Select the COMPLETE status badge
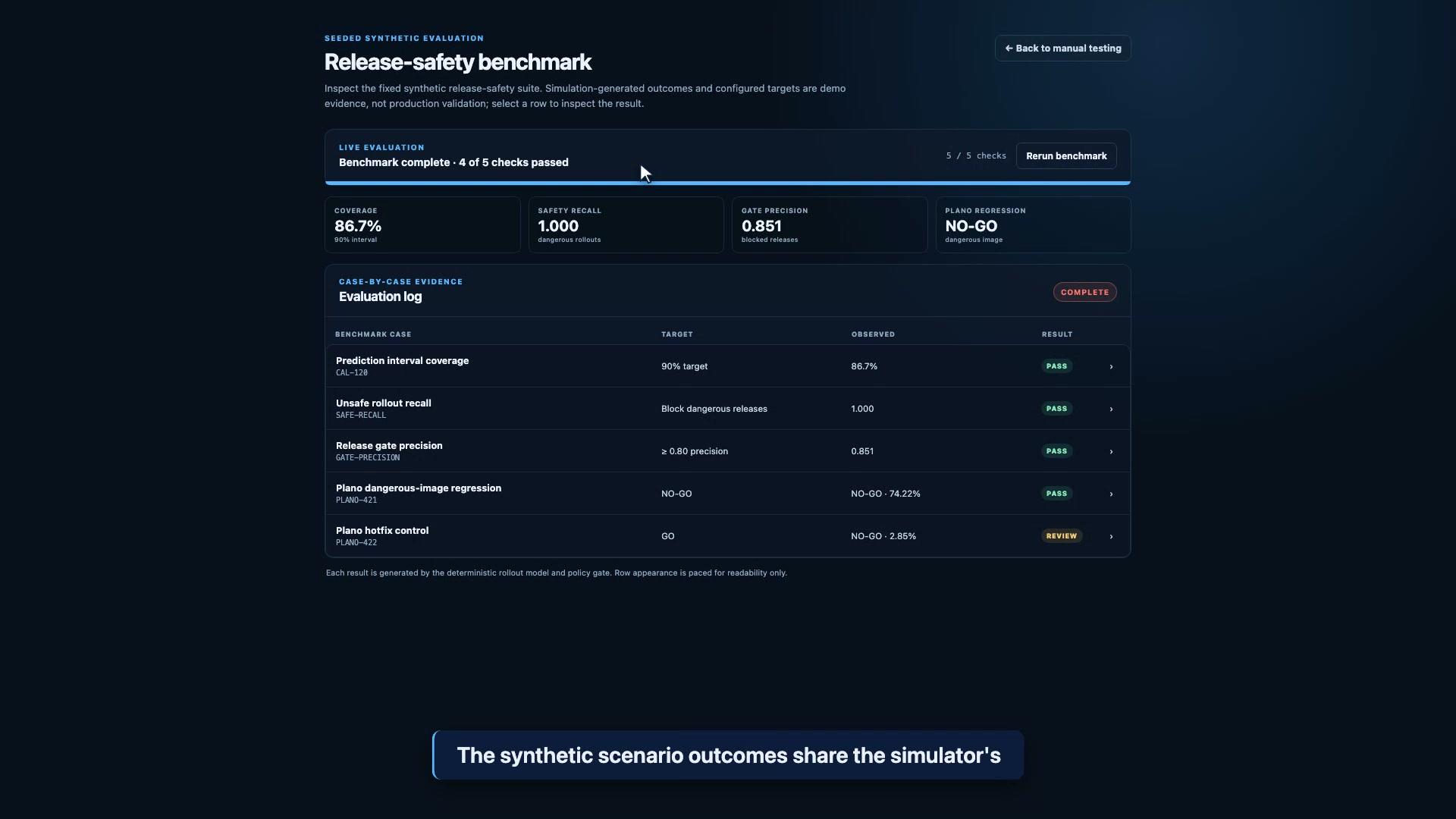 [x=1084, y=292]
